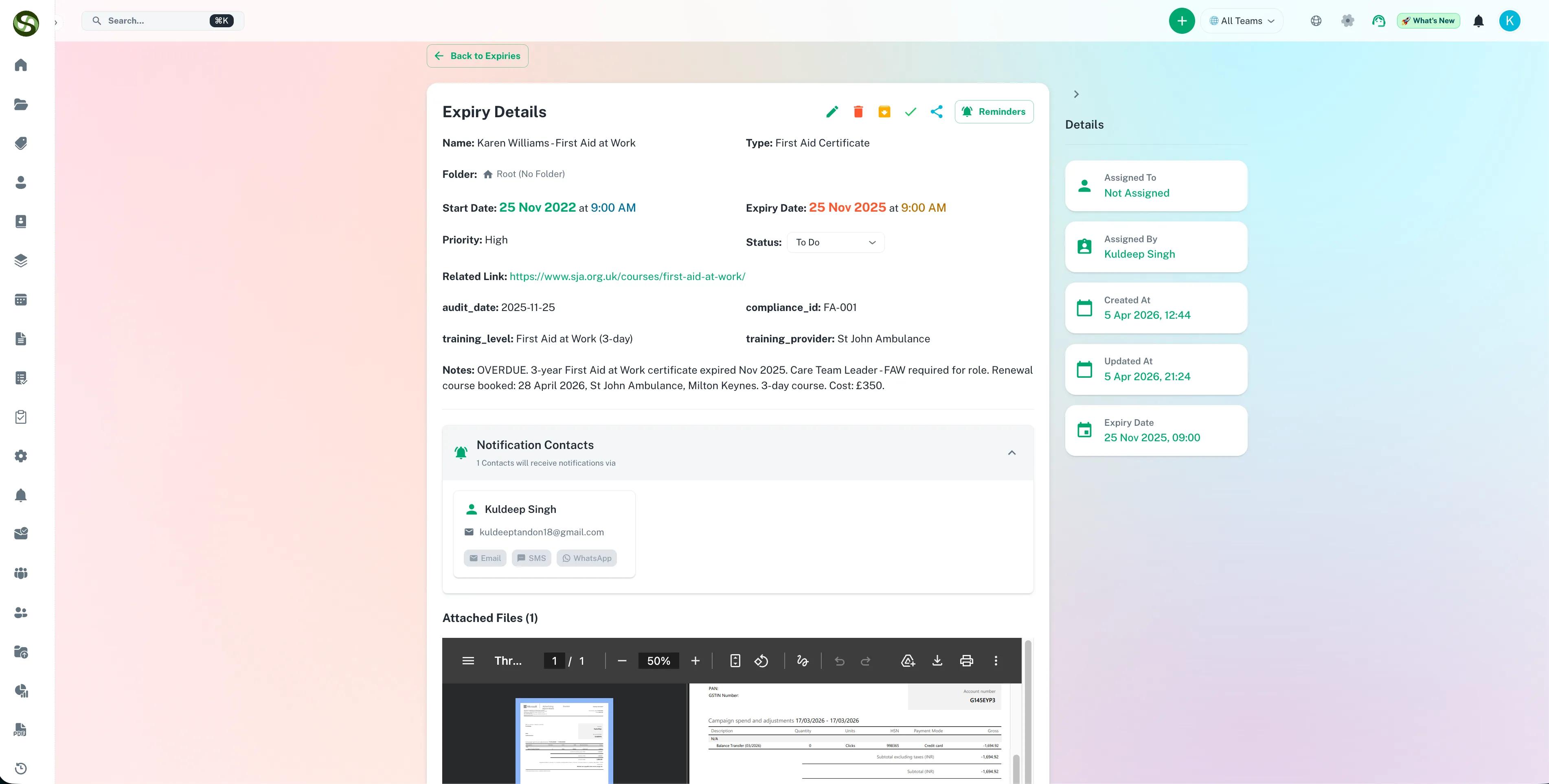Click the green checkmark complete icon
This screenshot has width=1549, height=784.
911,112
